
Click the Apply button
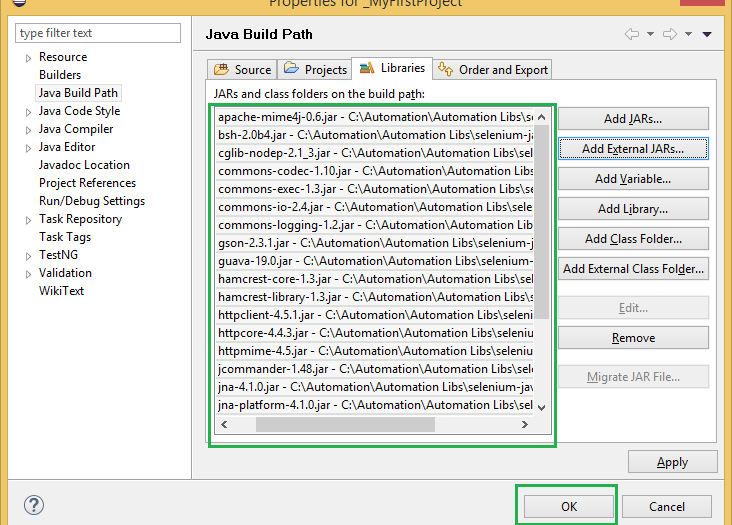click(x=672, y=462)
